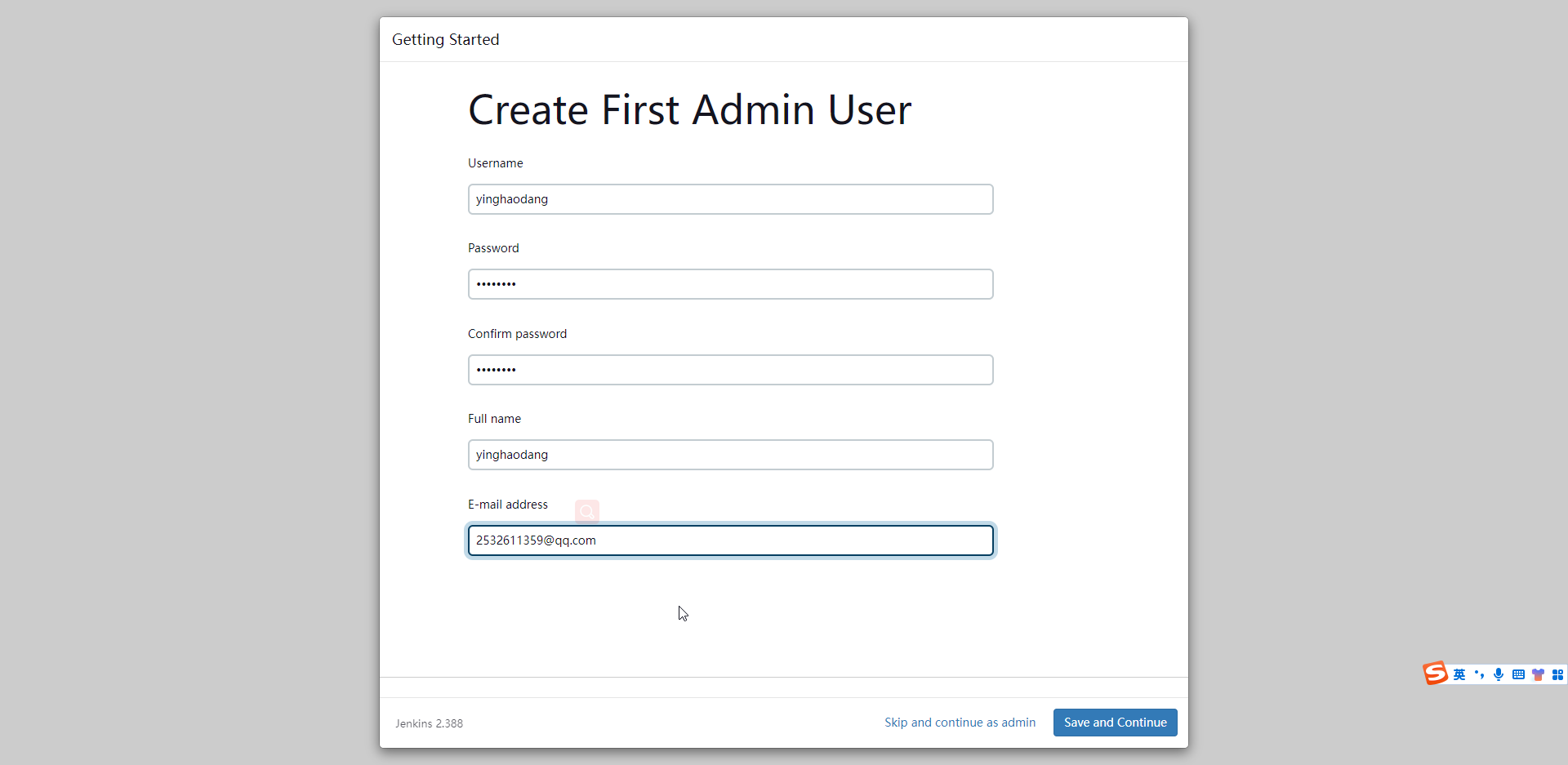Screen dimensions: 1568x765
Task: Click Save and Continue button
Action: (x=1115, y=723)
